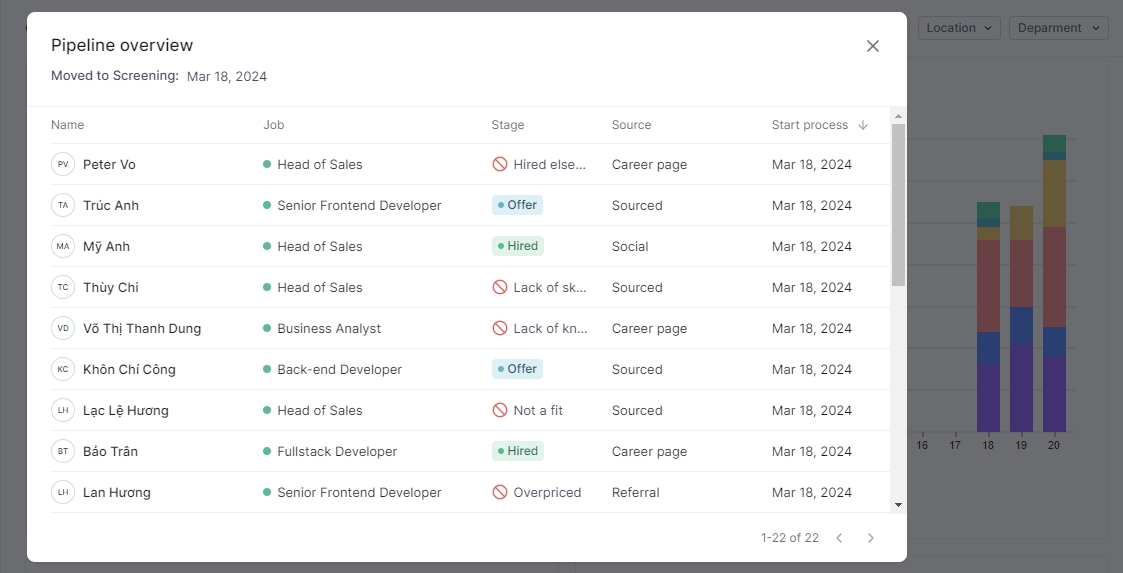Image resolution: width=1123 pixels, height=573 pixels.
Task: Sort by the Stage column header
Action: (x=508, y=125)
